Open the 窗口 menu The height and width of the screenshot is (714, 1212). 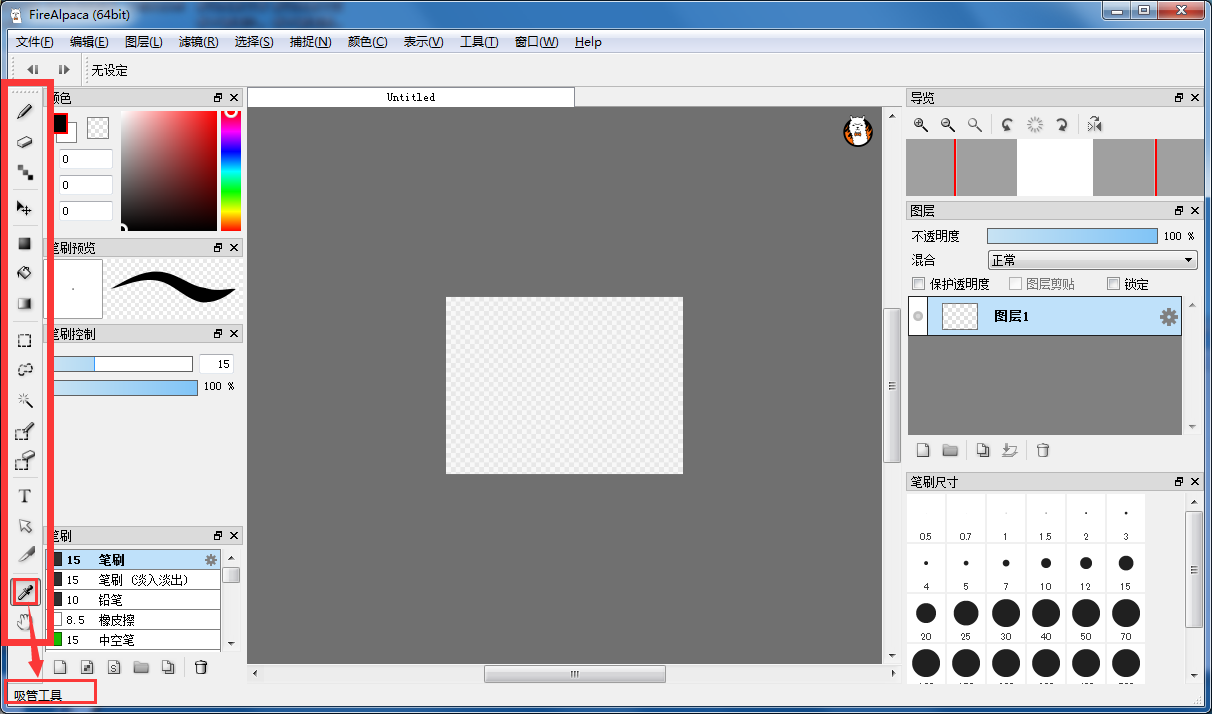536,42
